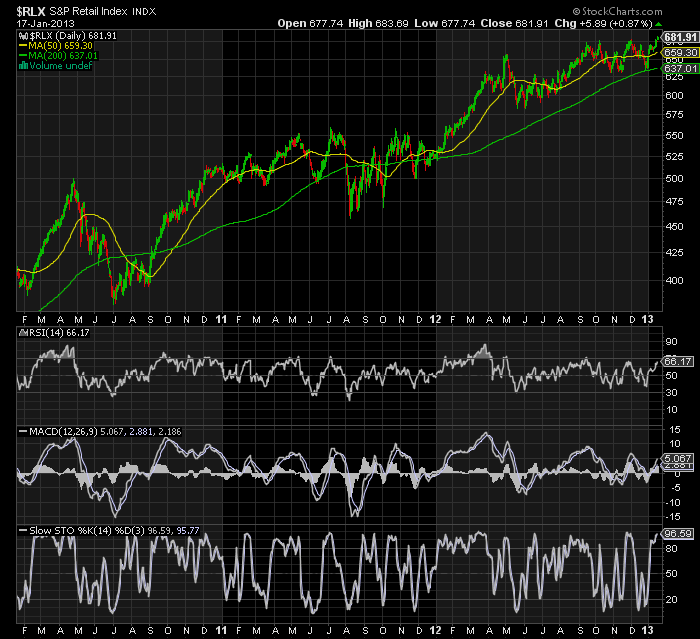This screenshot has width=700, height=639.
Task: Click the $RLX ticker symbol title
Action: (31, 11)
